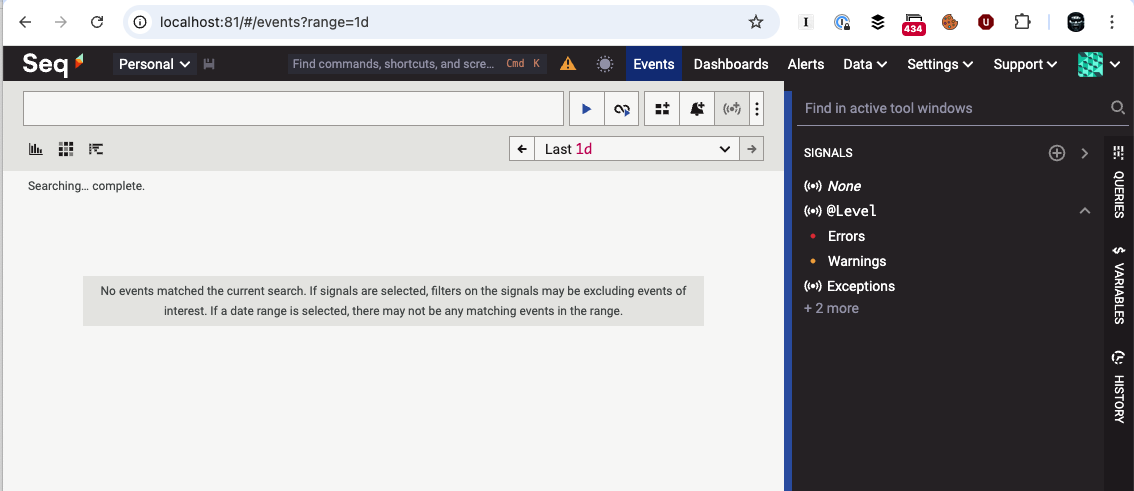Click the grid view icon
Screen dimensions: 1134x491
click(66, 149)
